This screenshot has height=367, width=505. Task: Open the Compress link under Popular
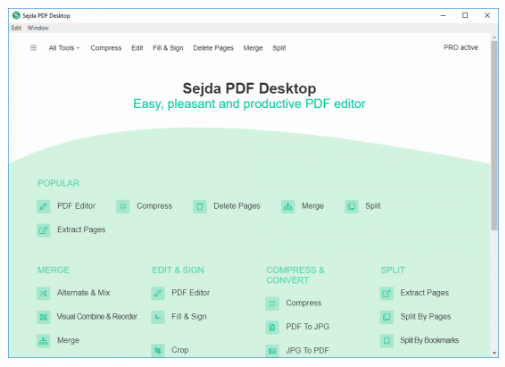pos(154,206)
